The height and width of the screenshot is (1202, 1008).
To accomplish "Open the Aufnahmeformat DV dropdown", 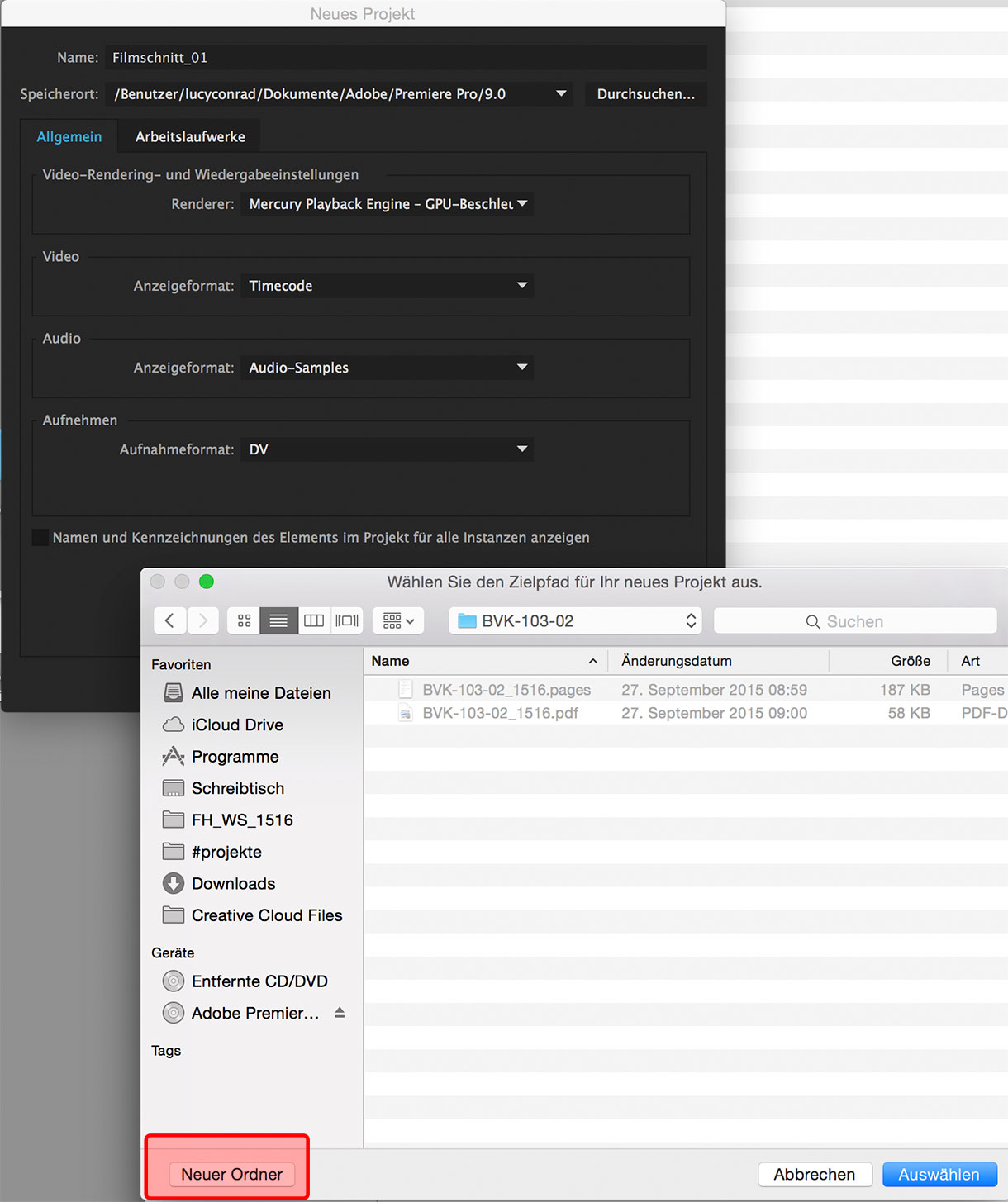I will 388,449.
